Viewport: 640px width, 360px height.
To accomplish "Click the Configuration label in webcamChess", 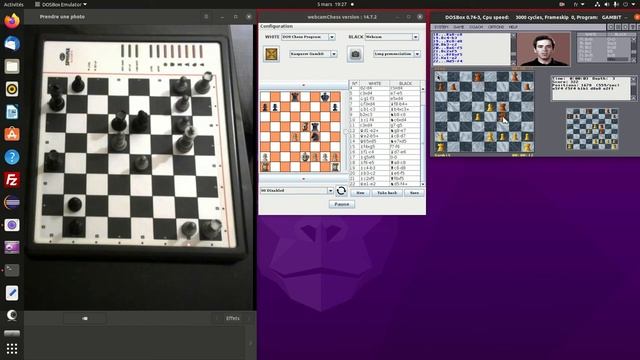I will (277, 26).
